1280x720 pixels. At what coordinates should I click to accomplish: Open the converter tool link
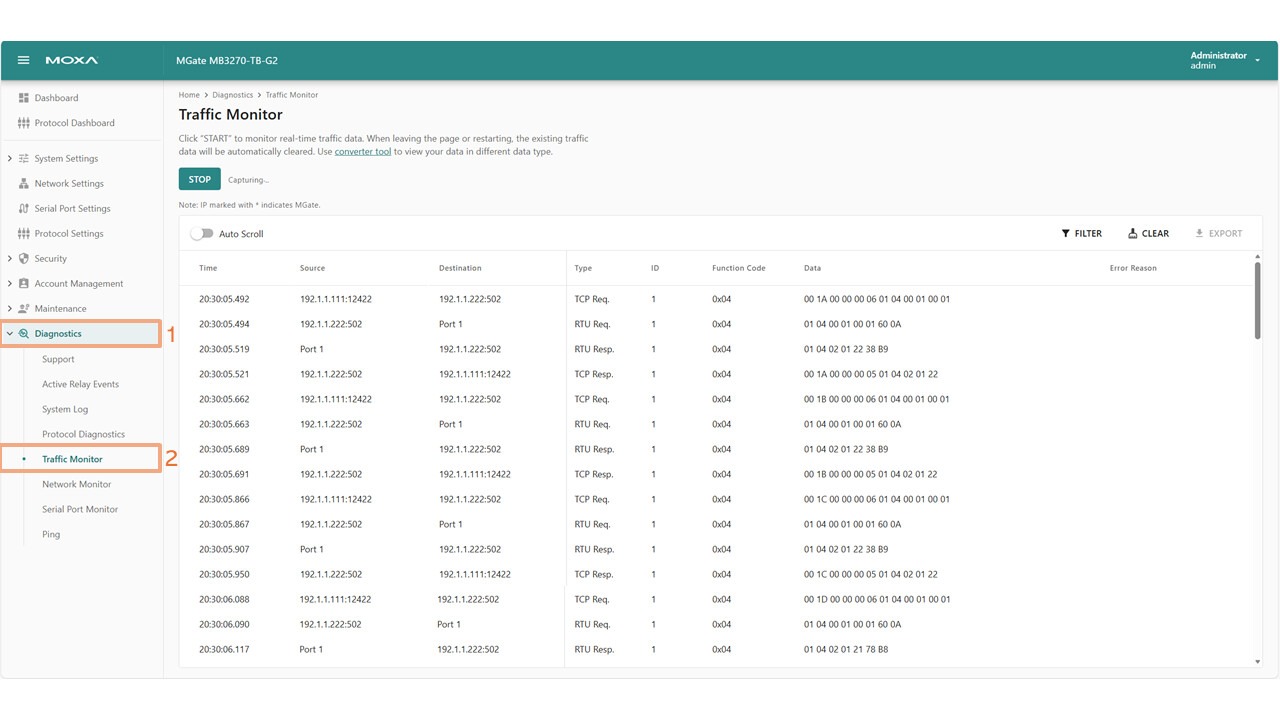[x=362, y=152]
